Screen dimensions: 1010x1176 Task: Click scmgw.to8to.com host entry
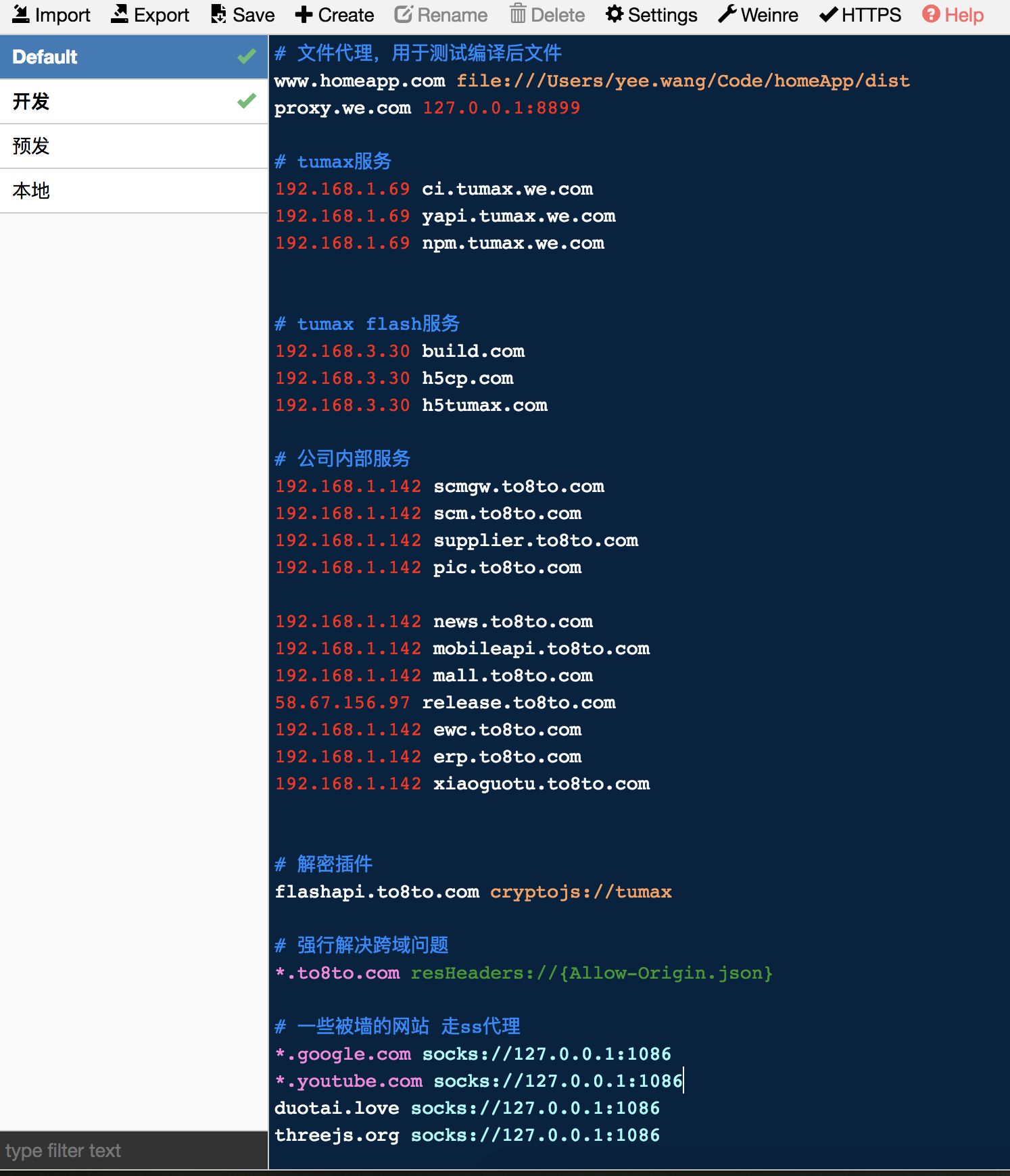tap(519, 486)
